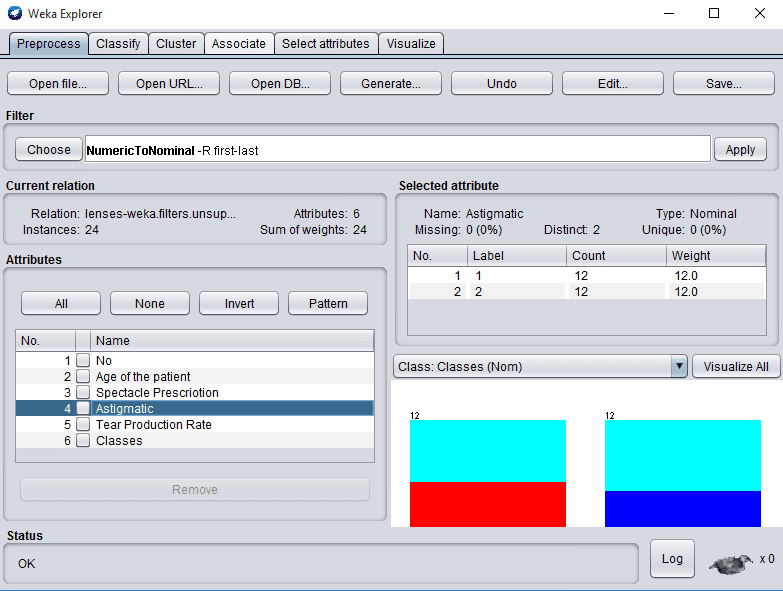Select the Astigmatic row in attributes list

[x=195, y=408]
